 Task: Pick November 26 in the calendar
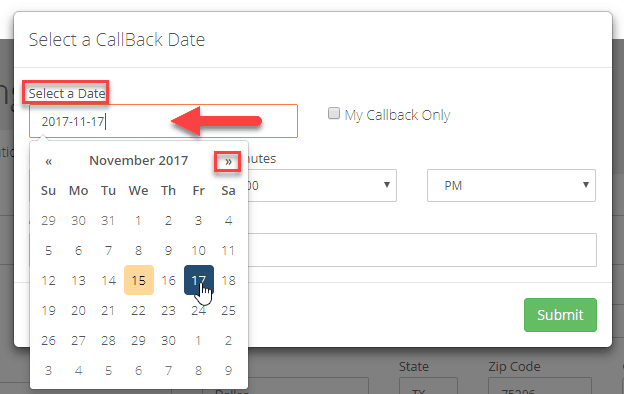(x=49, y=340)
